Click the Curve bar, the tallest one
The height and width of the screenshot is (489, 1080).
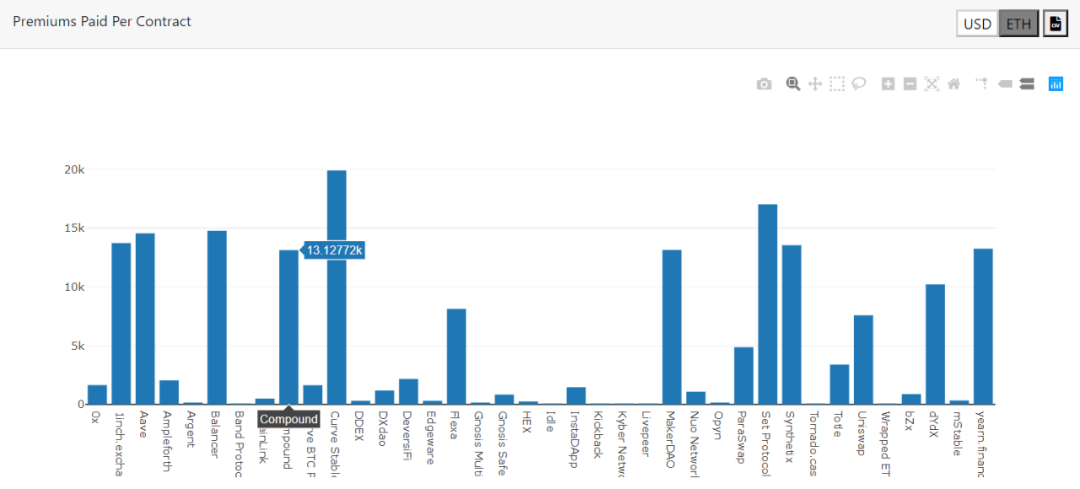[337, 288]
